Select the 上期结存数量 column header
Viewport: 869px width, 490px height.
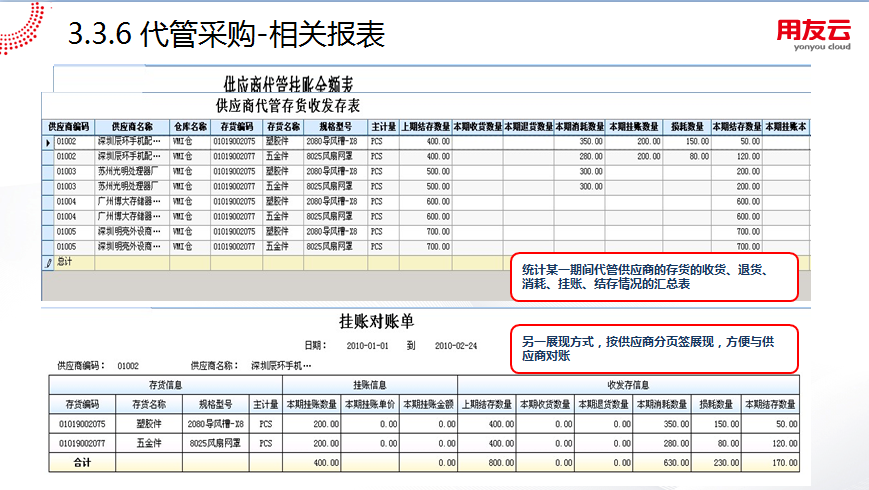point(426,127)
